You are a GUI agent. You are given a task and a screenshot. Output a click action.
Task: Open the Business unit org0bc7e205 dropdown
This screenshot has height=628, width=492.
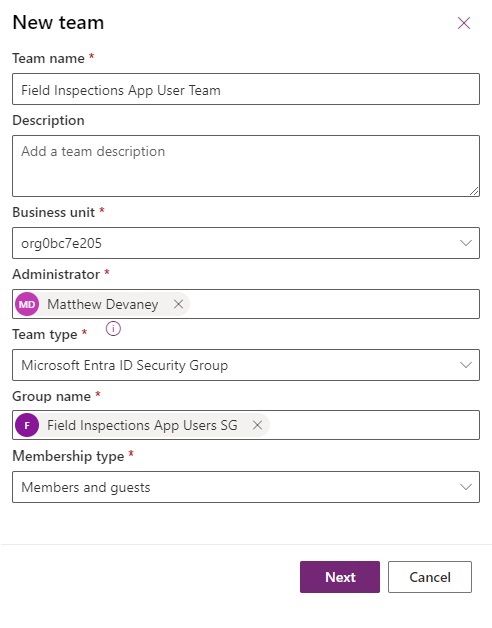coord(246,243)
